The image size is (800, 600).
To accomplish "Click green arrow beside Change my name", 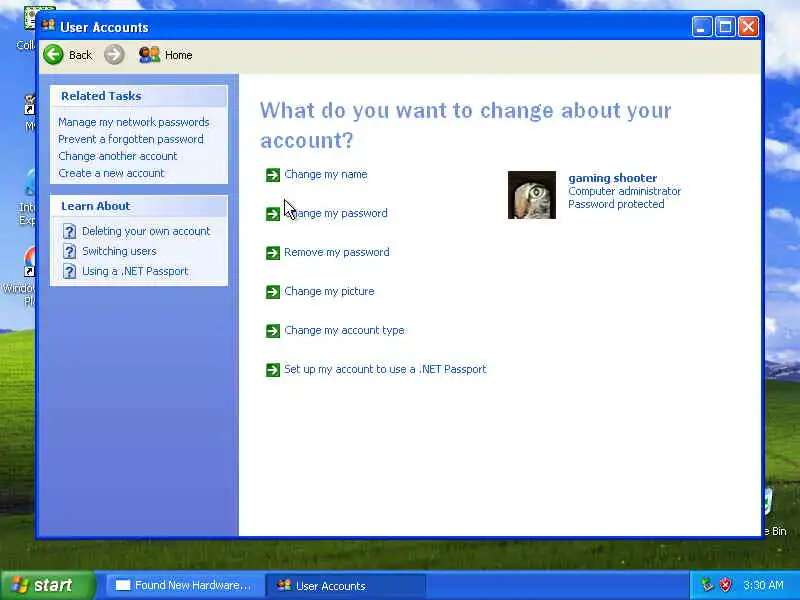I will click(273, 175).
